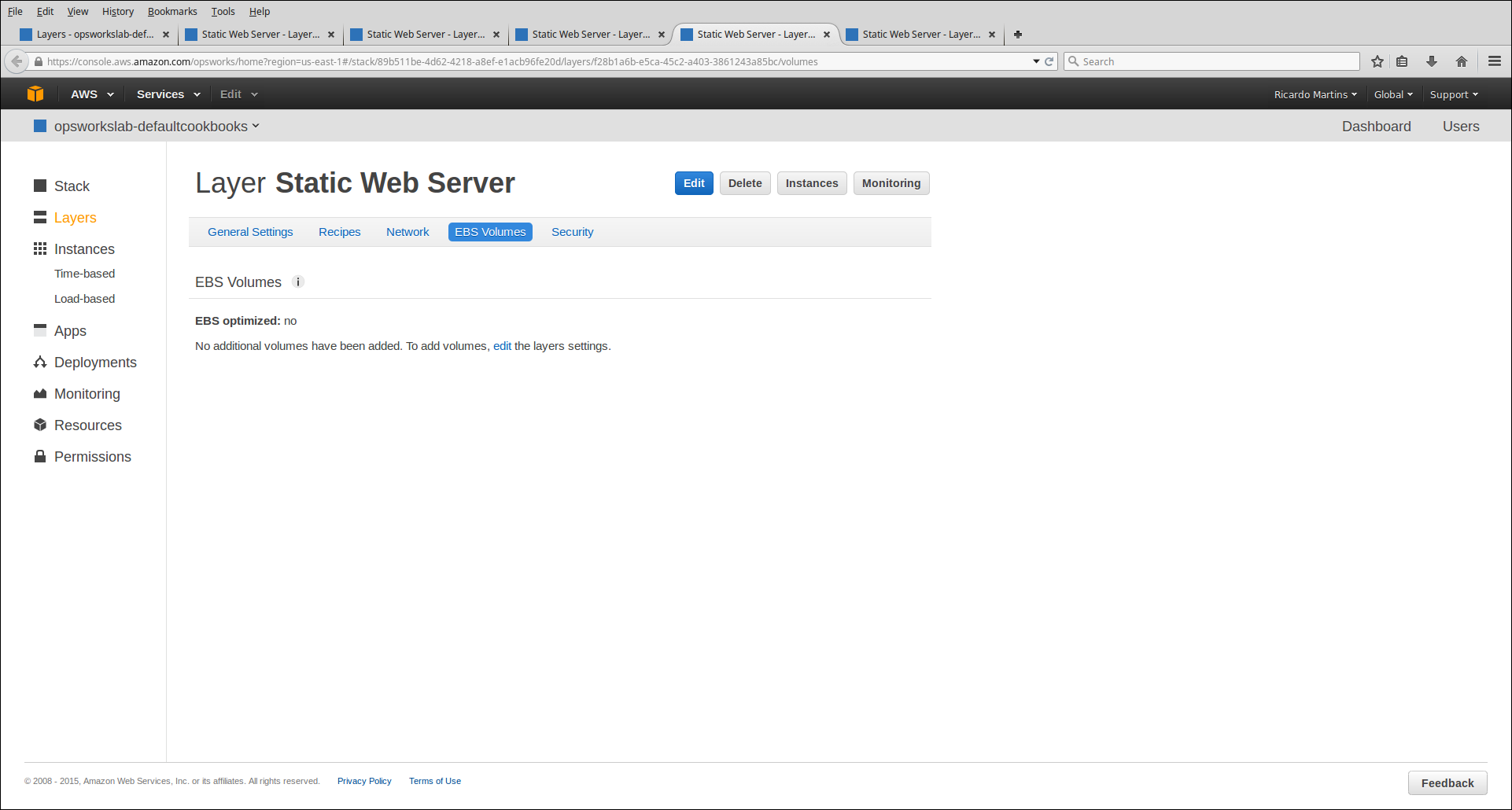Expand the Services dropdown menu
Viewport: 1512px width, 810px height.
[x=168, y=94]
